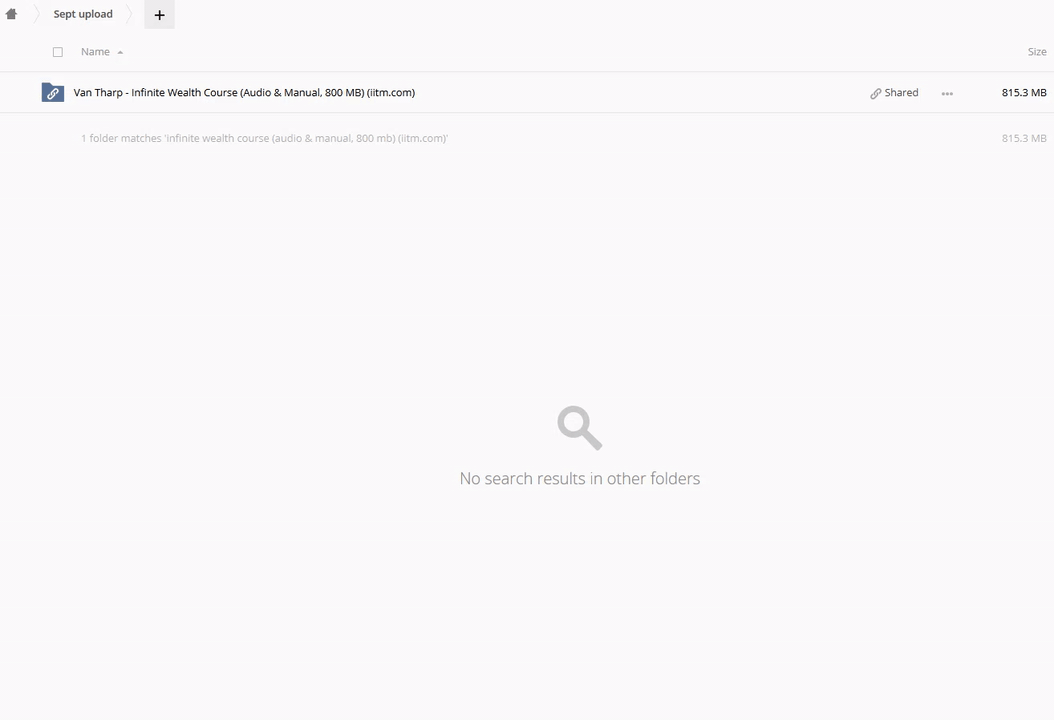Viewport: 1054px width, 720px height.
Task: Open the Van Tharp Infinite Wealth Course folder
Action: (244, 92)
